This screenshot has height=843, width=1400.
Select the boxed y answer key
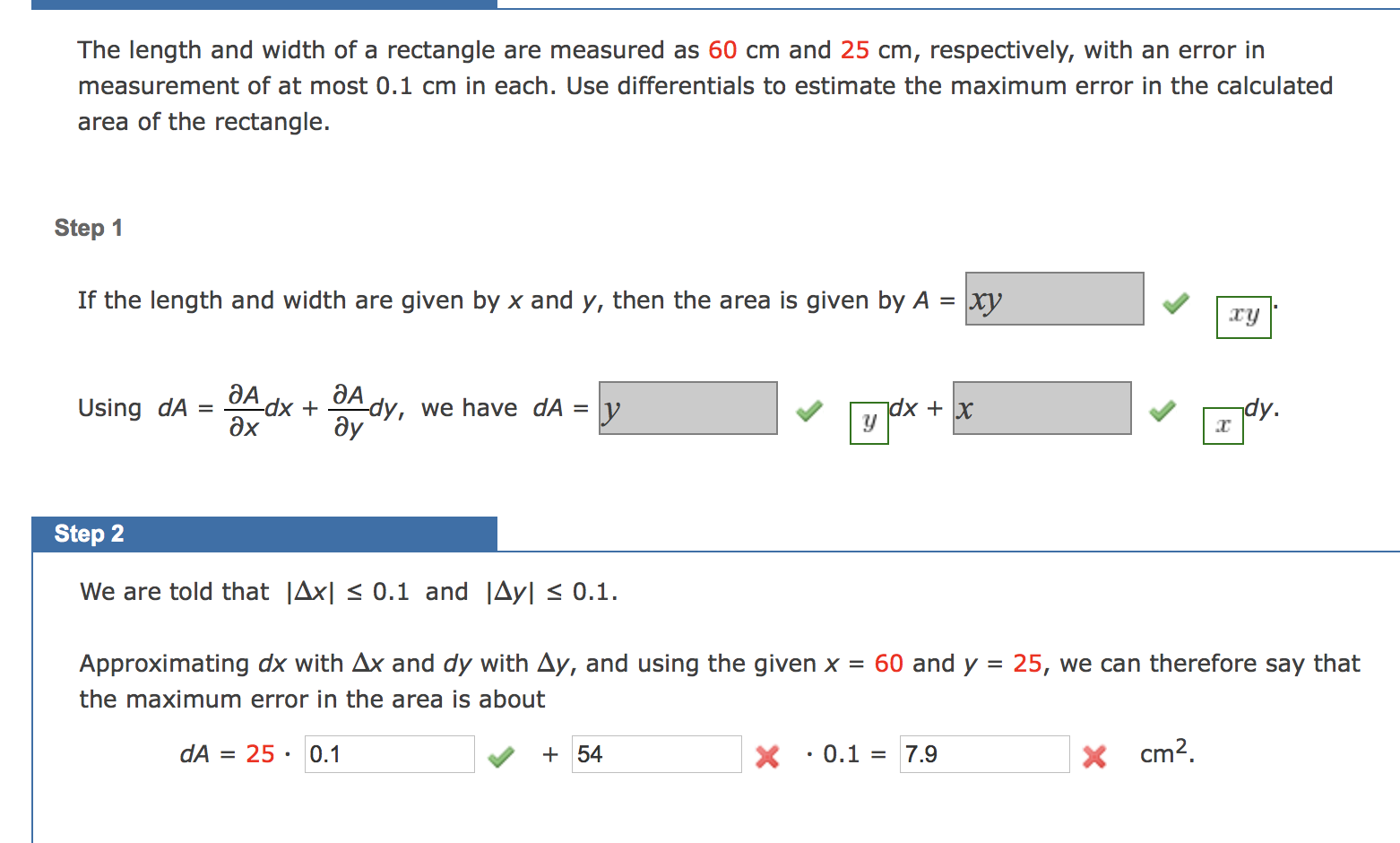pyautogui.click(x=869, y=421)
